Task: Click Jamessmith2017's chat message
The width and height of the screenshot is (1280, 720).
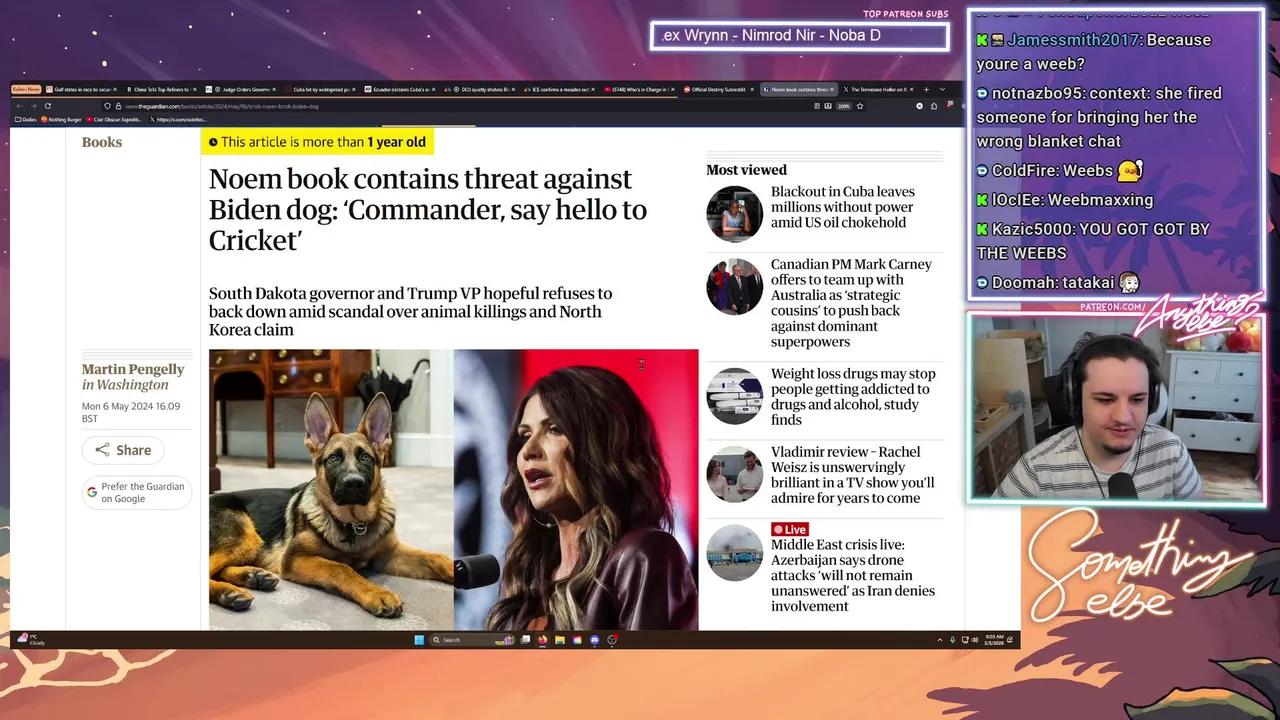Action: click(1094, 52)
